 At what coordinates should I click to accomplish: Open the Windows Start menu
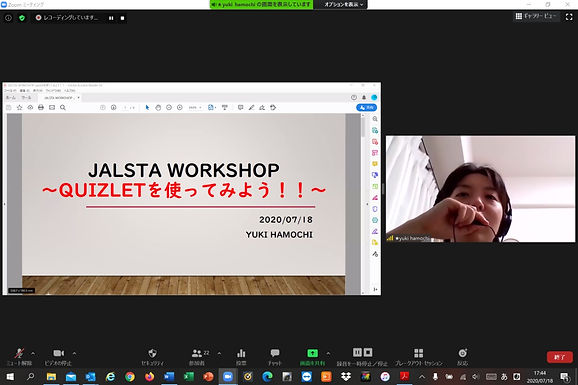[10, 377]
